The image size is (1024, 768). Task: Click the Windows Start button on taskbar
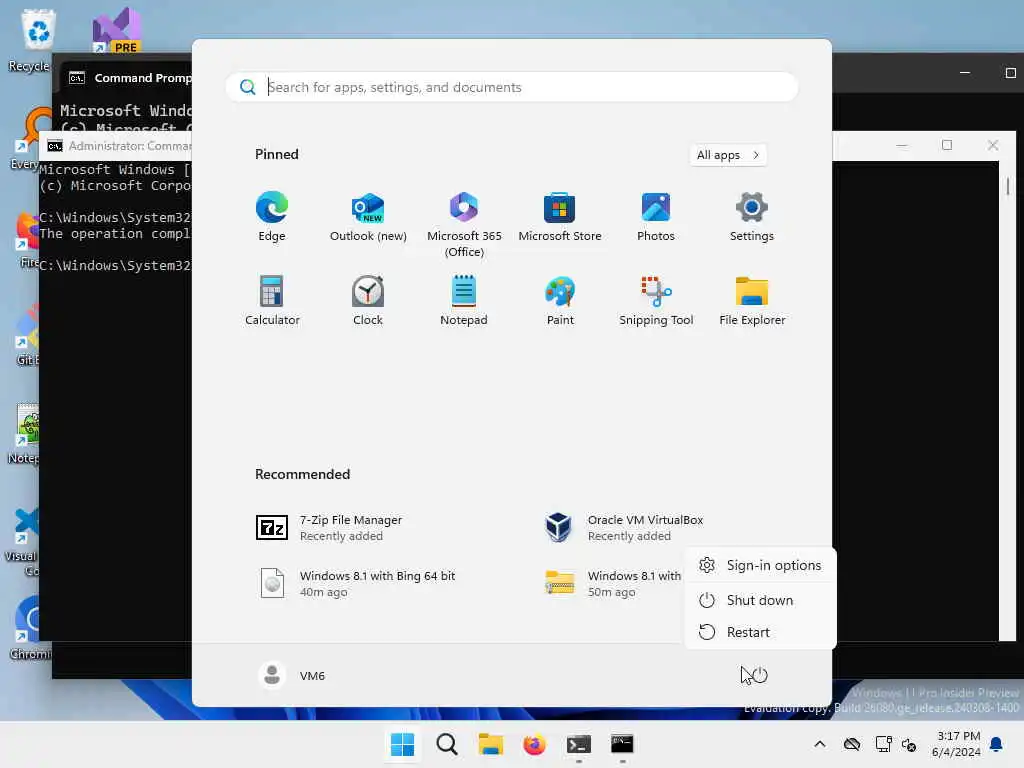[x=402, y=744]
